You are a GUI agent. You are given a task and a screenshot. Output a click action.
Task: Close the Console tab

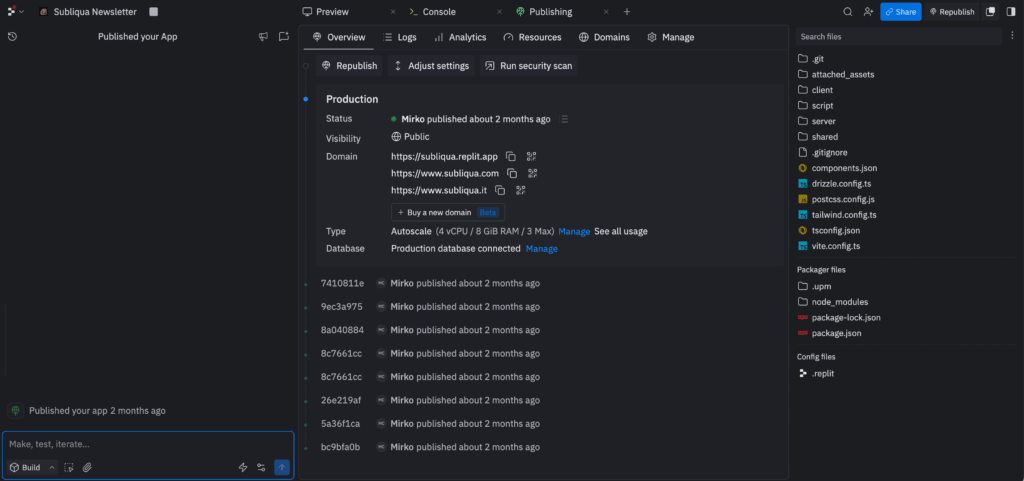[x=500, y=12]
